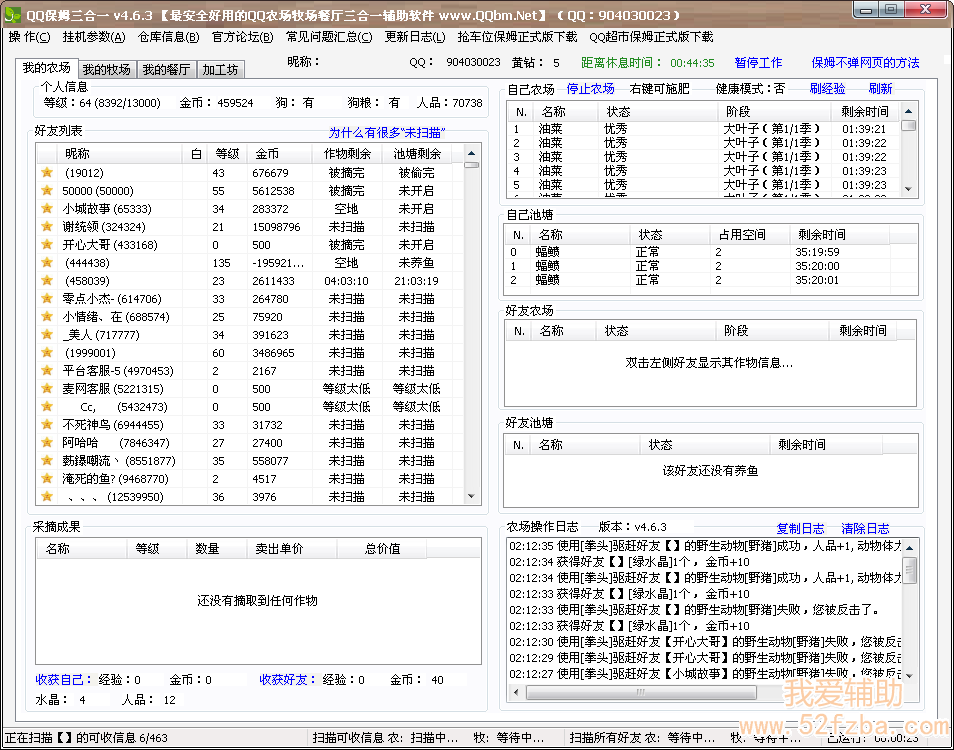Click the star icon beside 不死神鸟 (6944455)
The image size is (954, 750).
click(x=46, y=425)
